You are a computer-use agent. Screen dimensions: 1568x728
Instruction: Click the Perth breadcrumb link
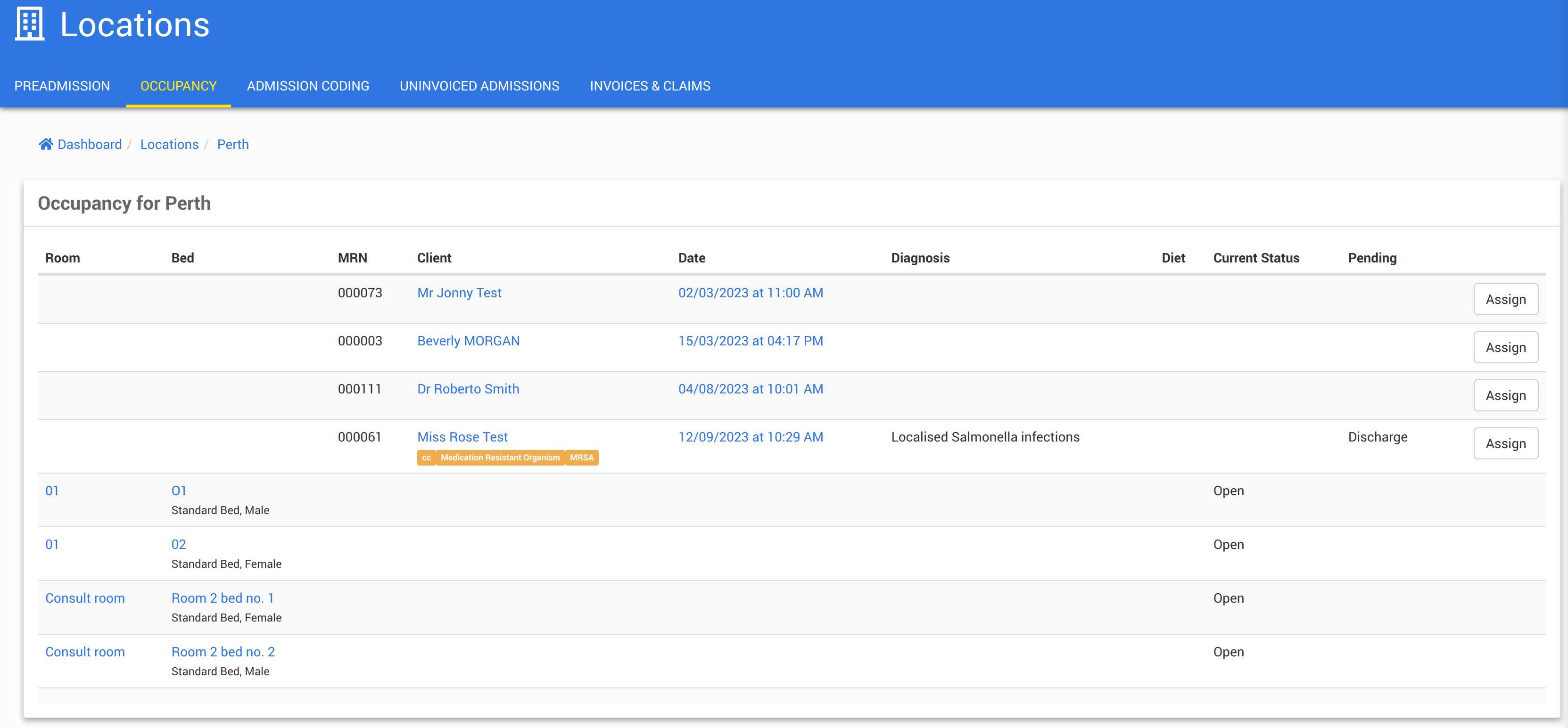point(232,144)
